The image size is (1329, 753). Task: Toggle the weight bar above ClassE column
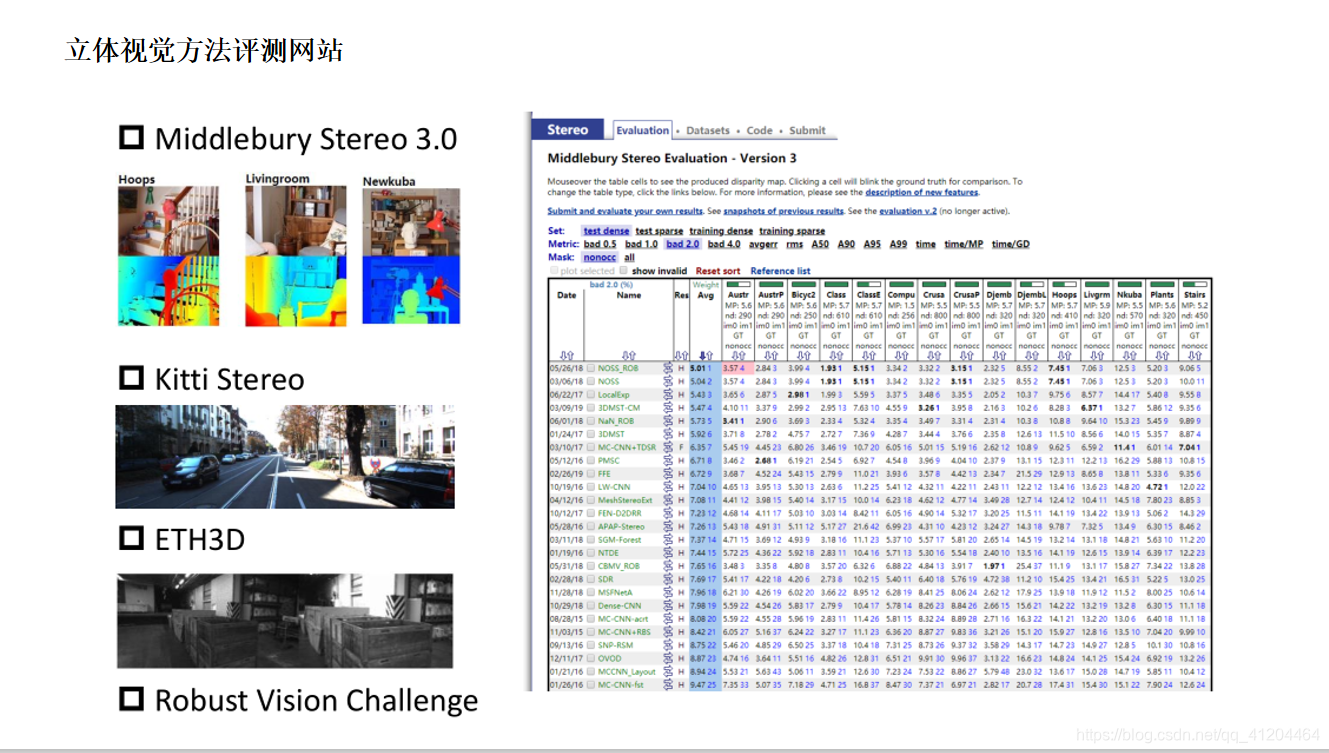click(869, 285)
